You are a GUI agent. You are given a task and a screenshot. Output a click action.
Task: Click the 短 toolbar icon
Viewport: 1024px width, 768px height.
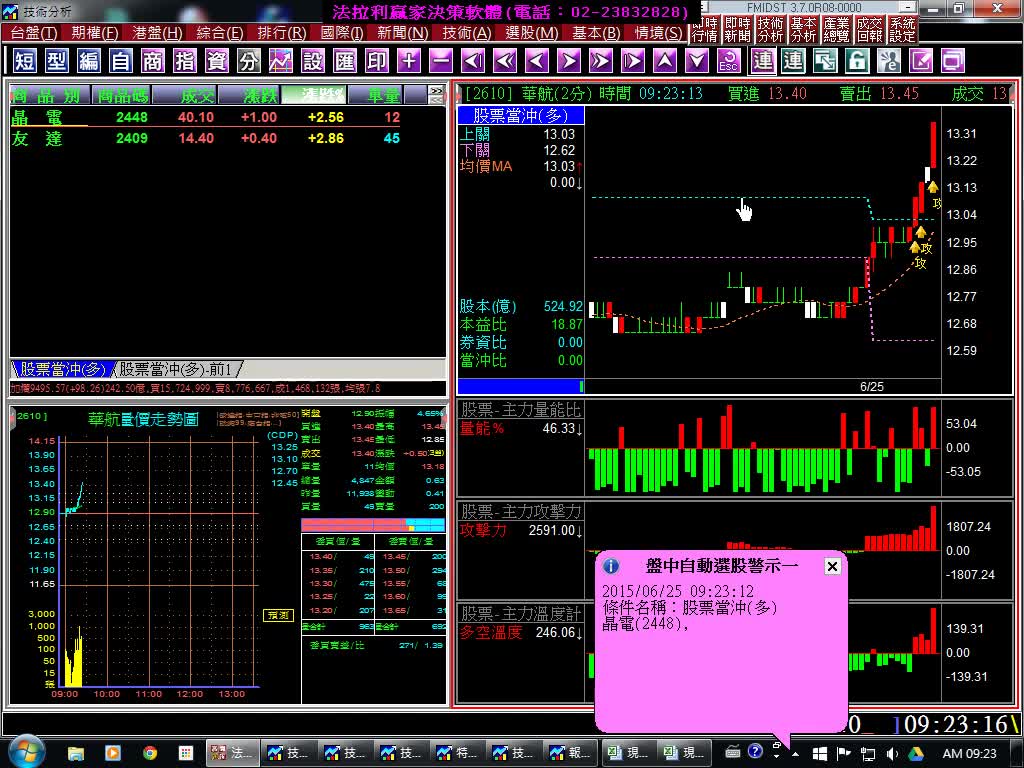[x=24, y=61]
